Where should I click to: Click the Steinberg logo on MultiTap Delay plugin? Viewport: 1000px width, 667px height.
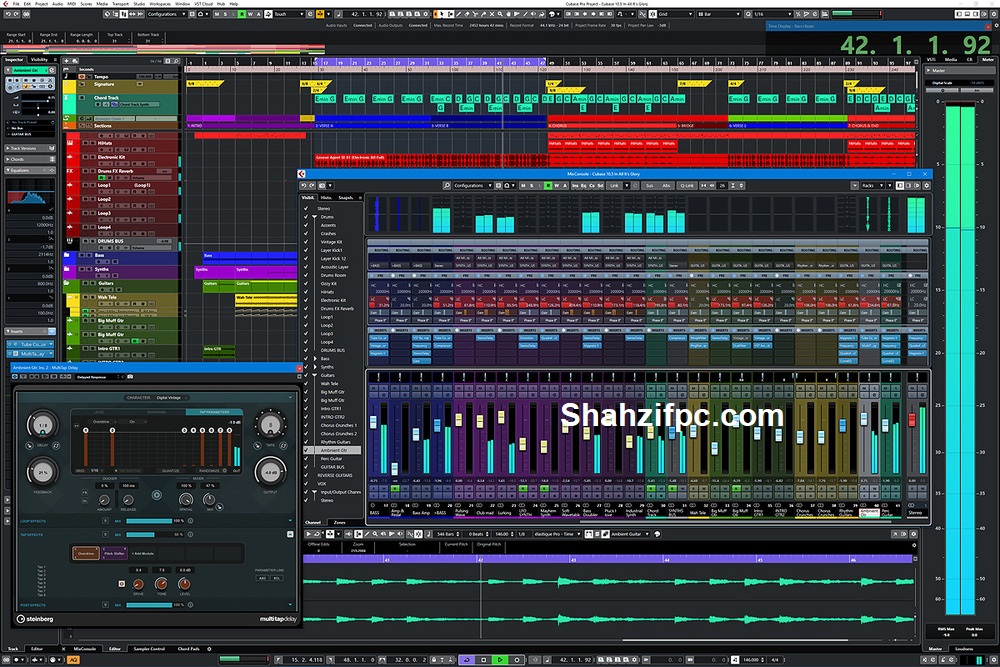tap(36, 618)
